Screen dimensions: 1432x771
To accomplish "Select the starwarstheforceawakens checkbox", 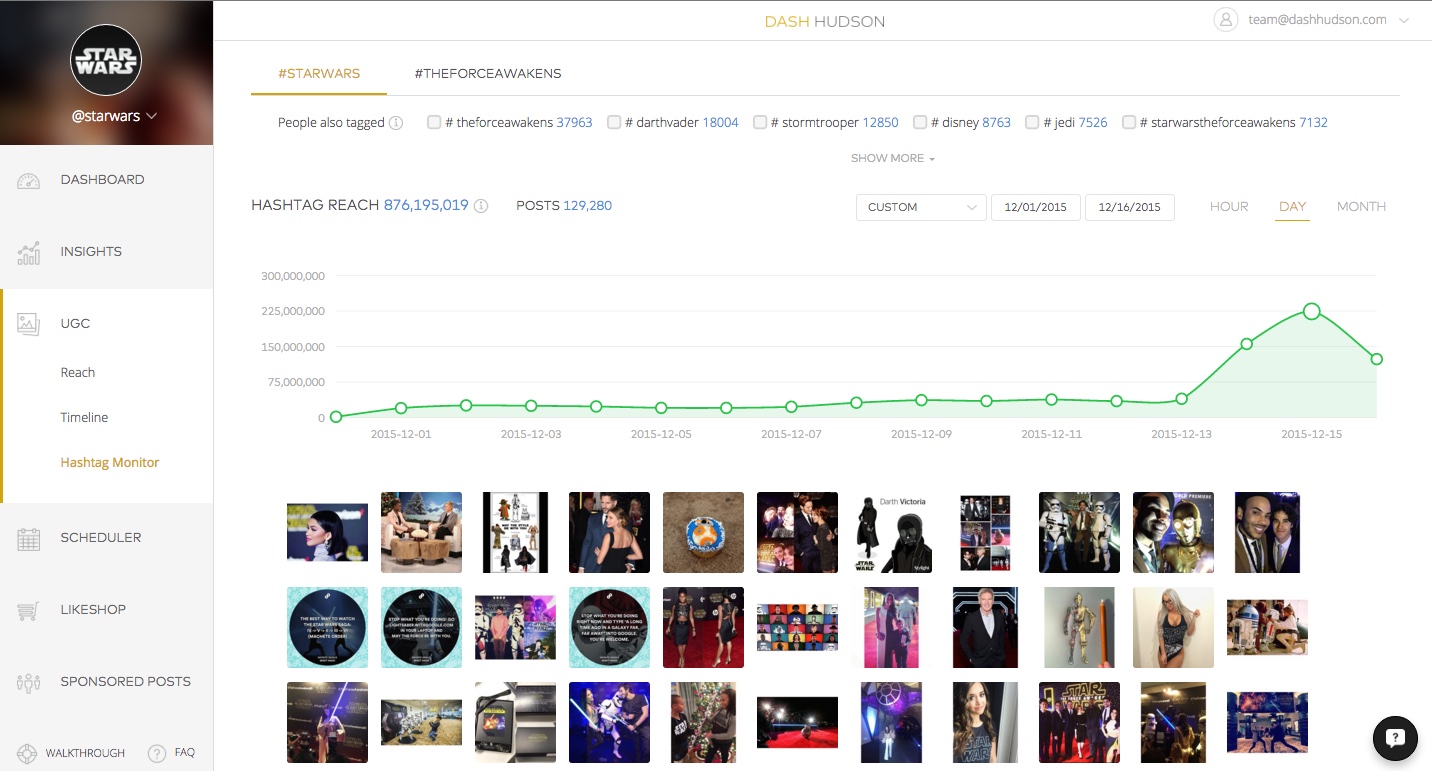I will tap(1129, 122).
